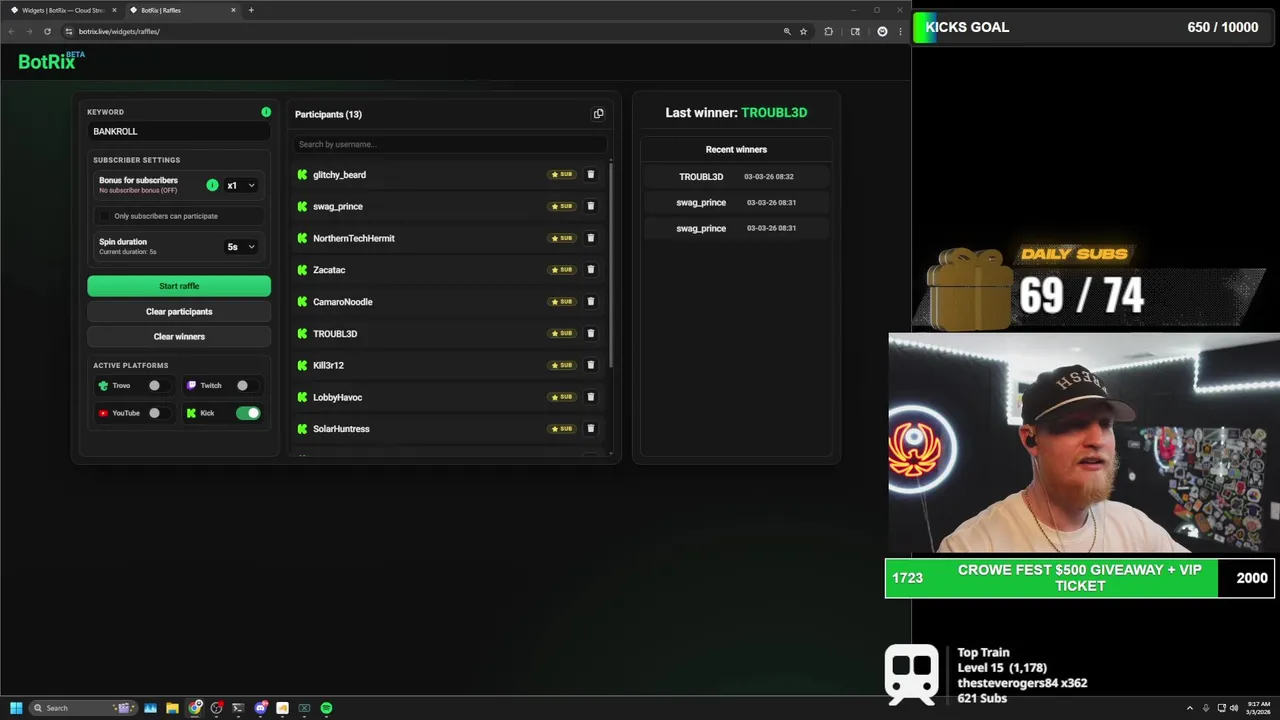Select participant name NorthernTechHermit

[354, 238]
